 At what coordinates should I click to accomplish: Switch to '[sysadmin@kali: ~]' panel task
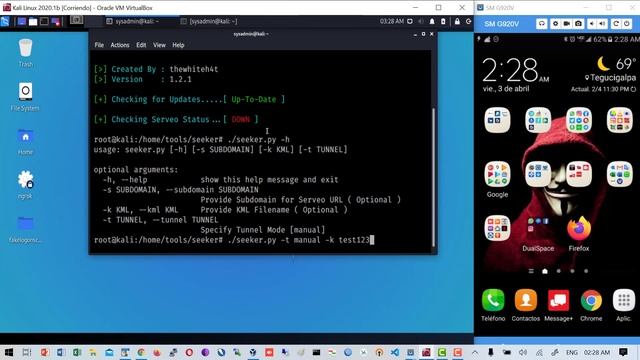coord(209,21)
